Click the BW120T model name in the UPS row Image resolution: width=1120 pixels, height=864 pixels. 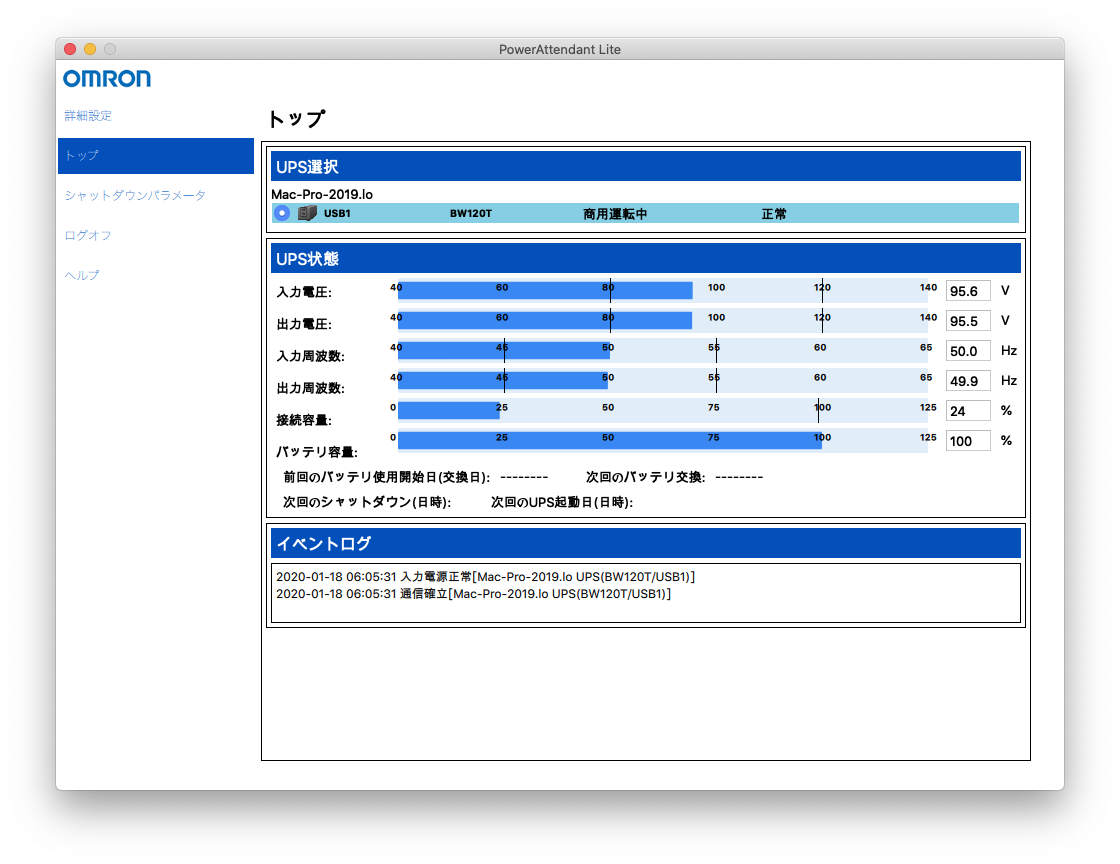point(470,214)
